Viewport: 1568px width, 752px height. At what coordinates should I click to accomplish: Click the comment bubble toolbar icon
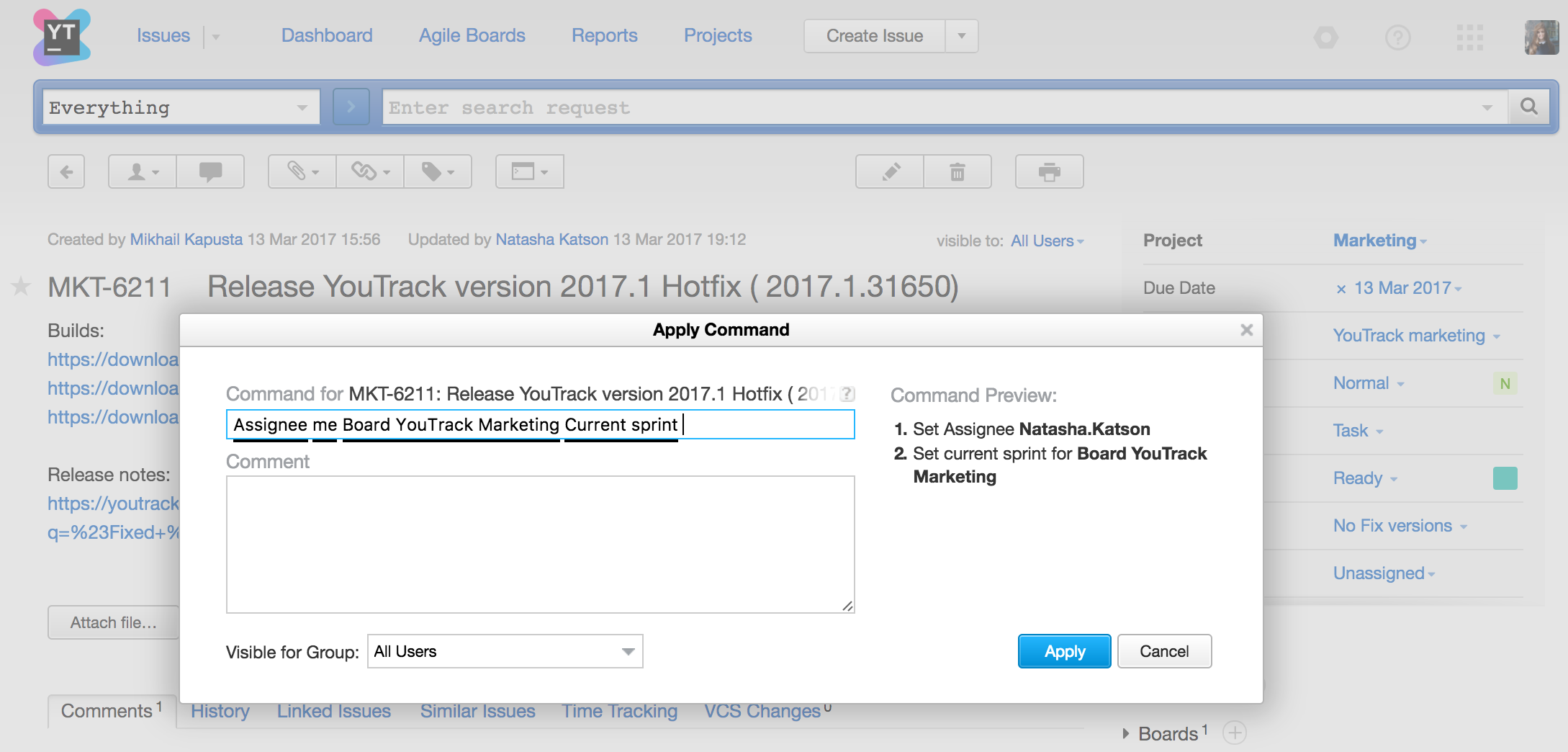pyautogui.click(x=210, y=172)
